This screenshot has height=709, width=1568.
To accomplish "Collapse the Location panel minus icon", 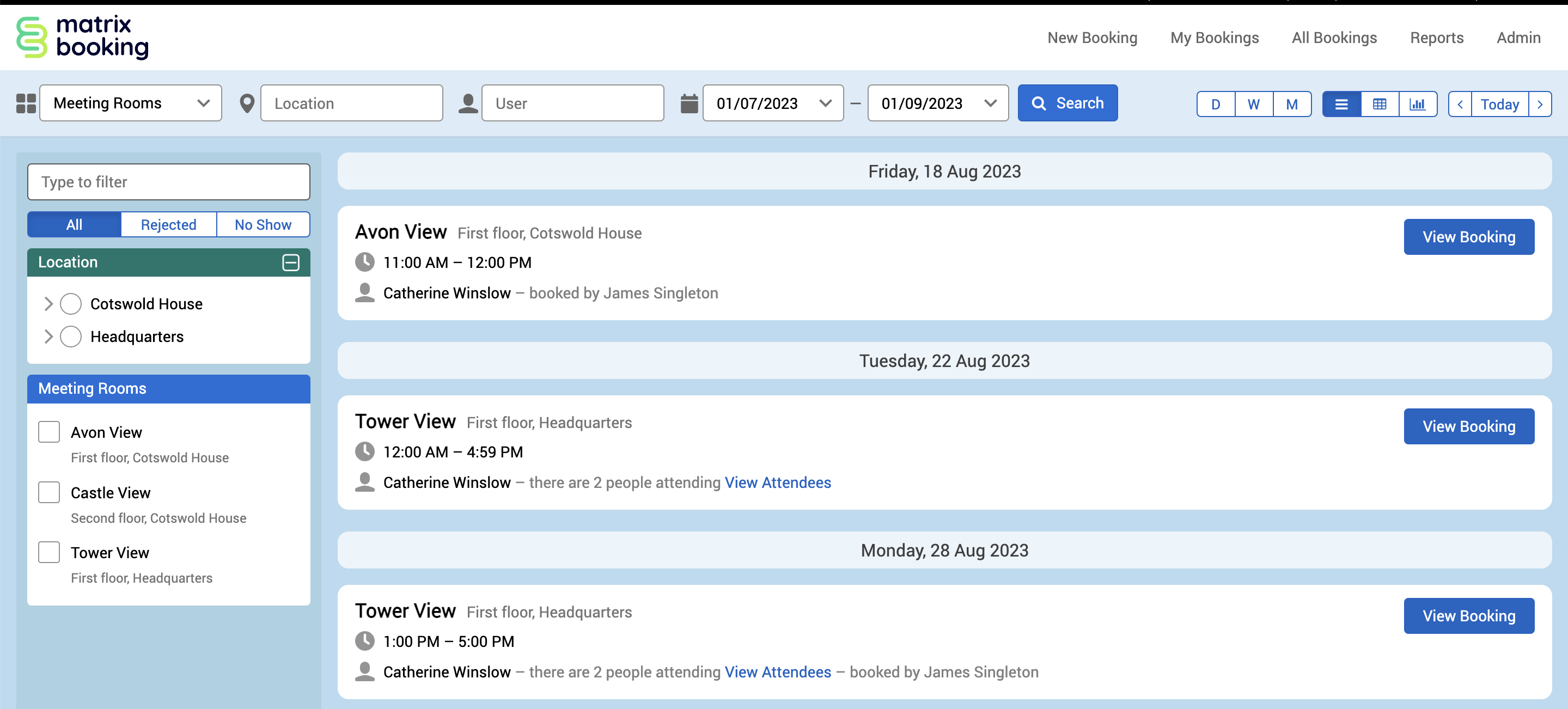I will pyautogui.click(x=290, y=262).
